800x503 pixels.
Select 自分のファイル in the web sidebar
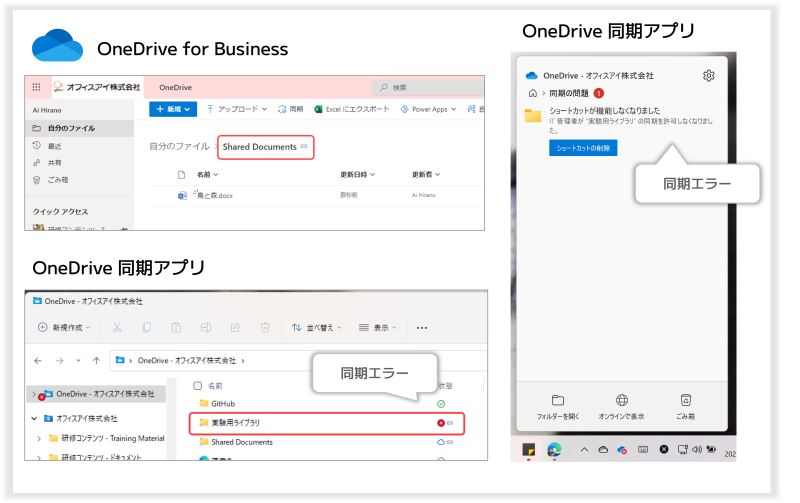[80, 128]
